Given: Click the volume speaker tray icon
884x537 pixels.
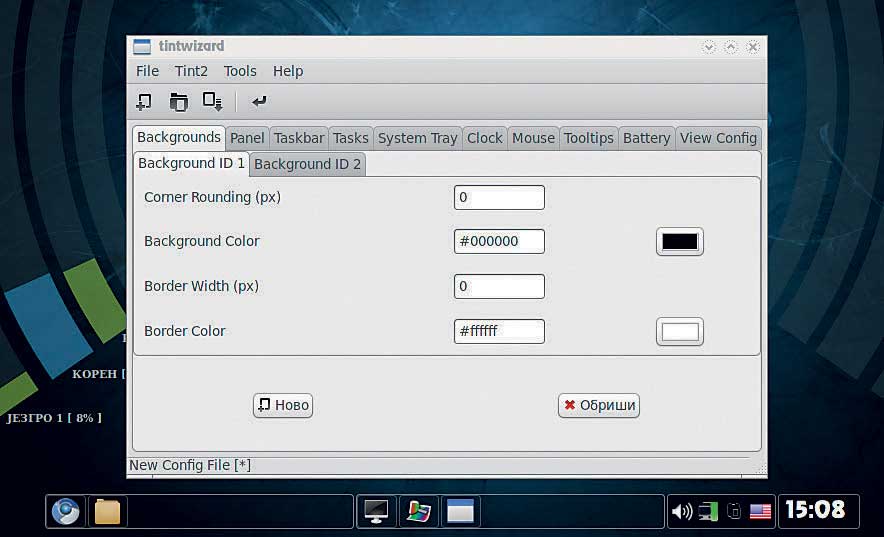Looking at the screenshot, I should click(682, 512).
